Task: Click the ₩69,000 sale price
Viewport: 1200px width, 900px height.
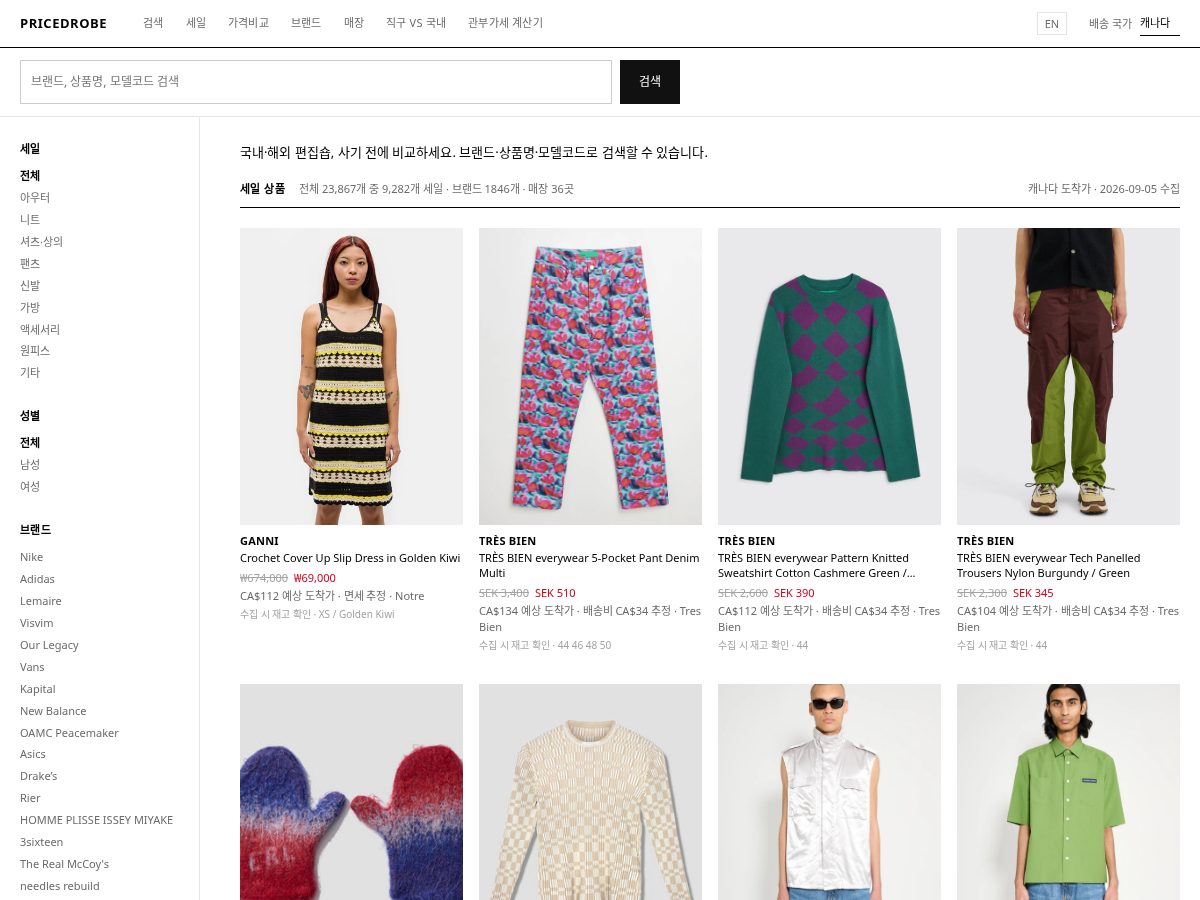Action: pyautogui.click(x=315, y=578)
